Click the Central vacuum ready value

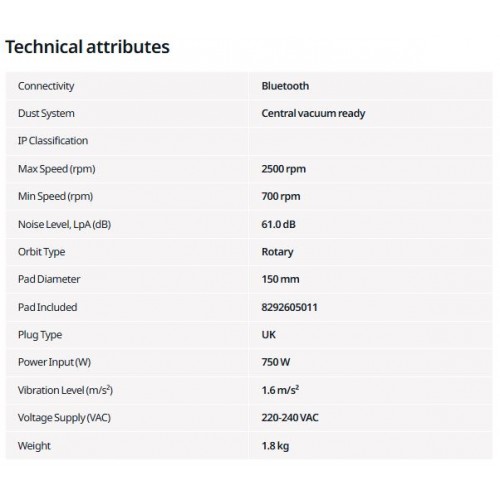[313, 113]
